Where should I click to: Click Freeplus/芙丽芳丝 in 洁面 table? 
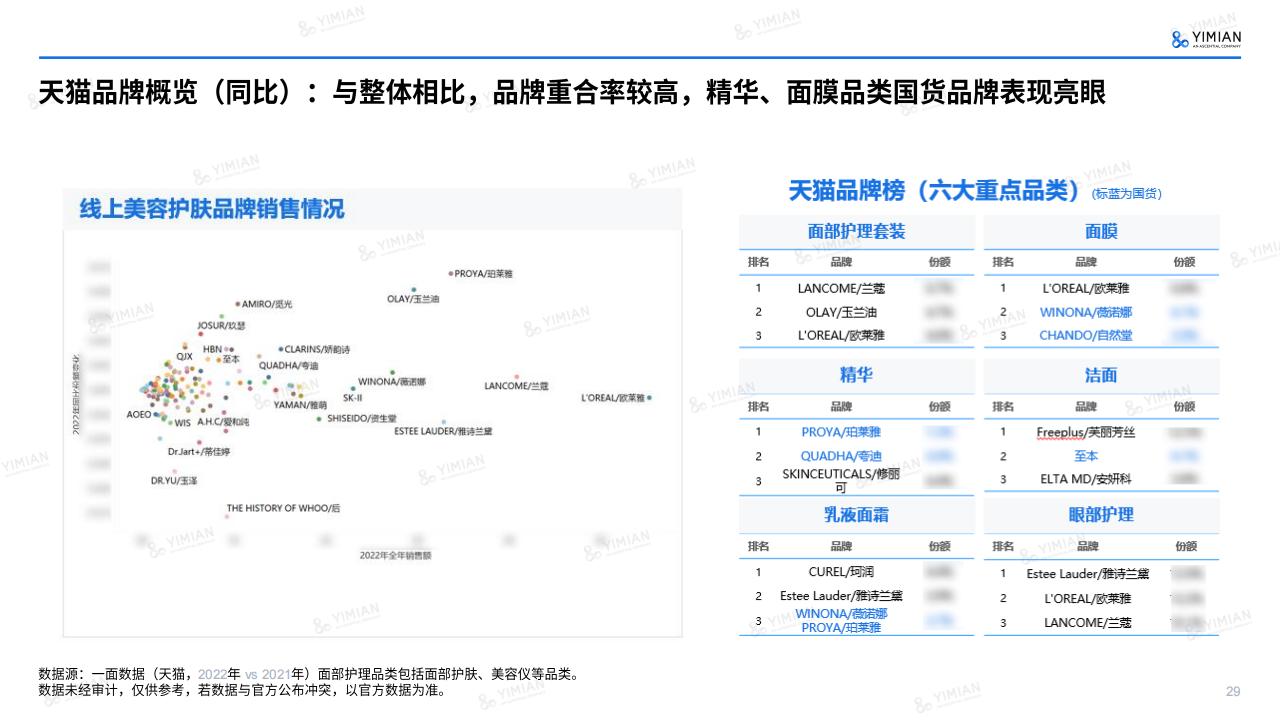(1086, 432)
